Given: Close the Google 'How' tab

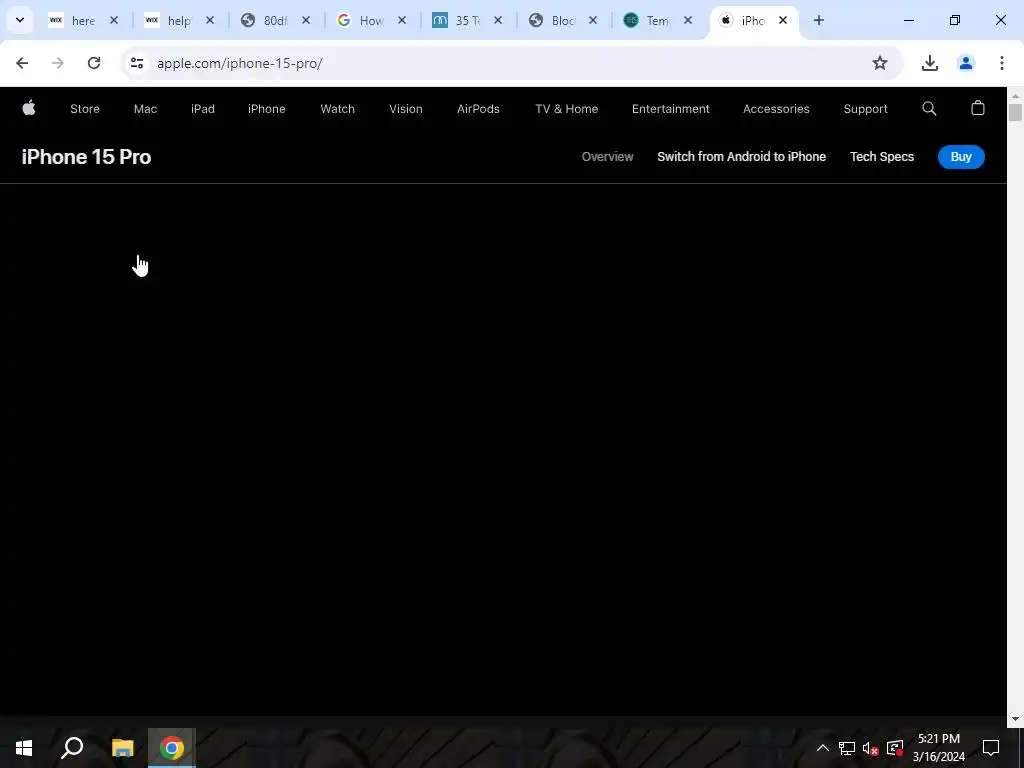Looking at the screenshot, I should [402, 20].
